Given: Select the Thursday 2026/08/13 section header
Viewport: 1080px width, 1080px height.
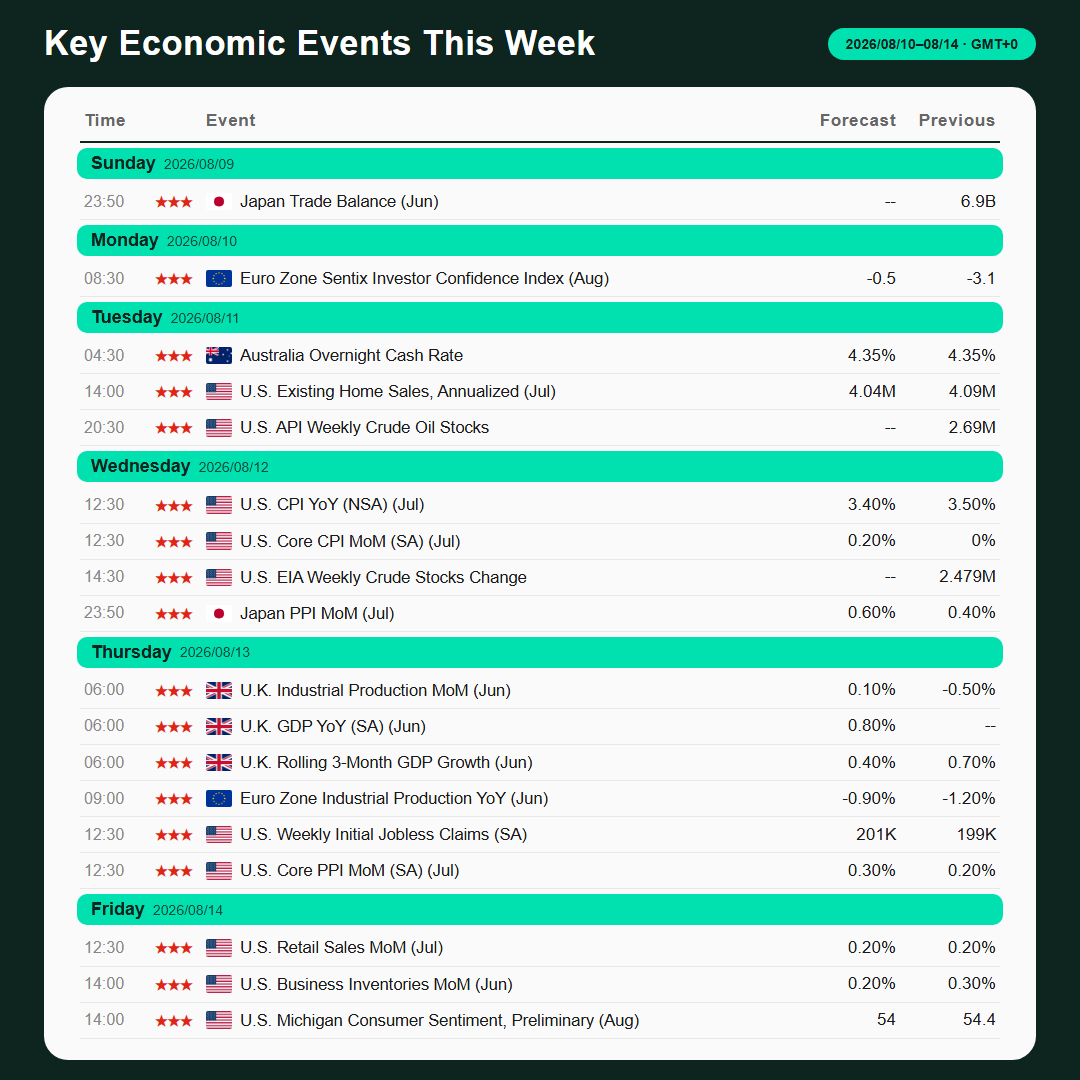Looking at the screenshot, I should [x=540, y=652].
